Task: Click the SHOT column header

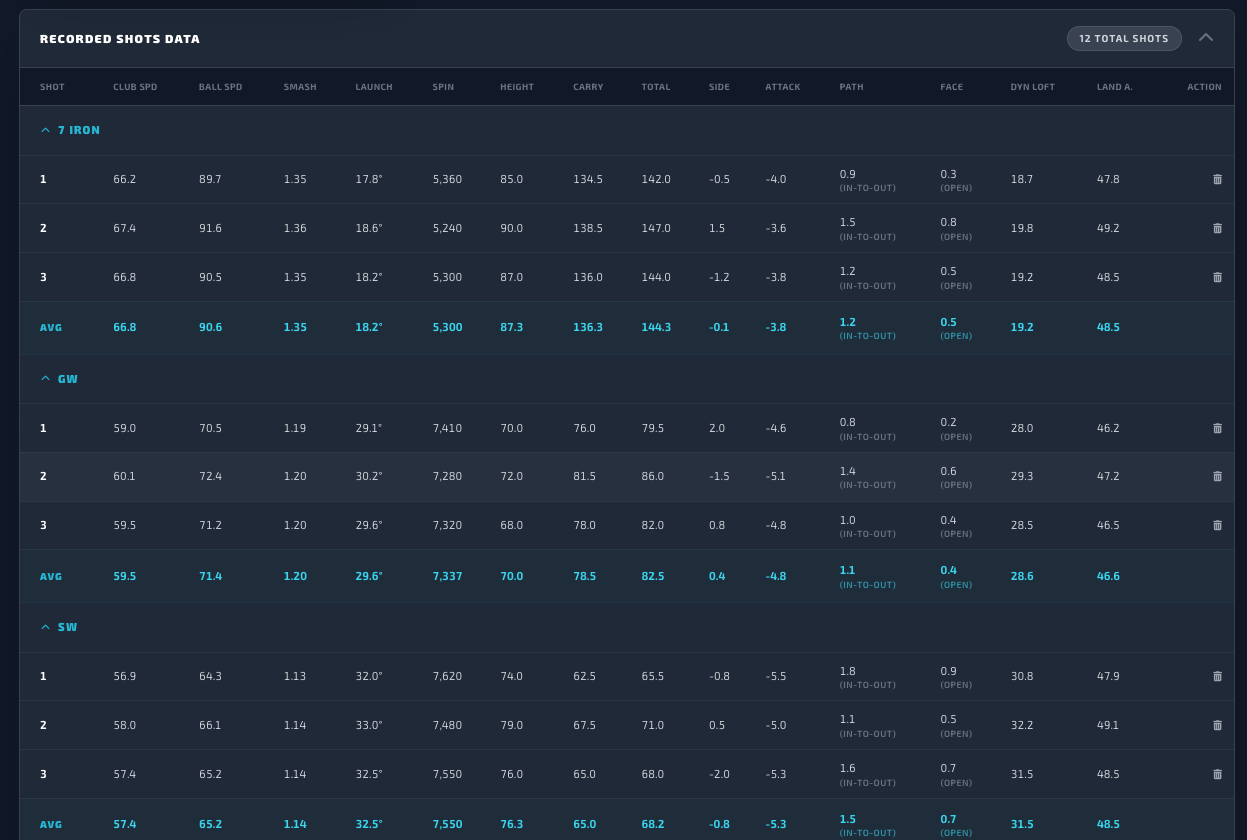Action: [x=52, y=87]
